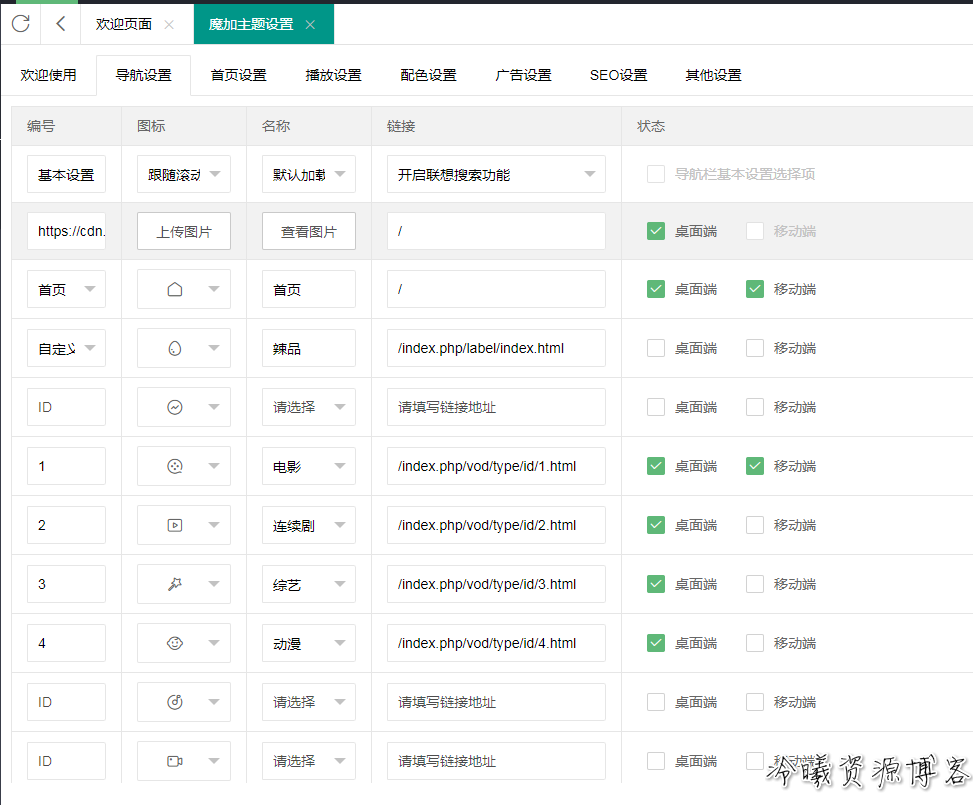
Task: Open the icon selector in the 电影 row
Action: [x=184, y=466]
